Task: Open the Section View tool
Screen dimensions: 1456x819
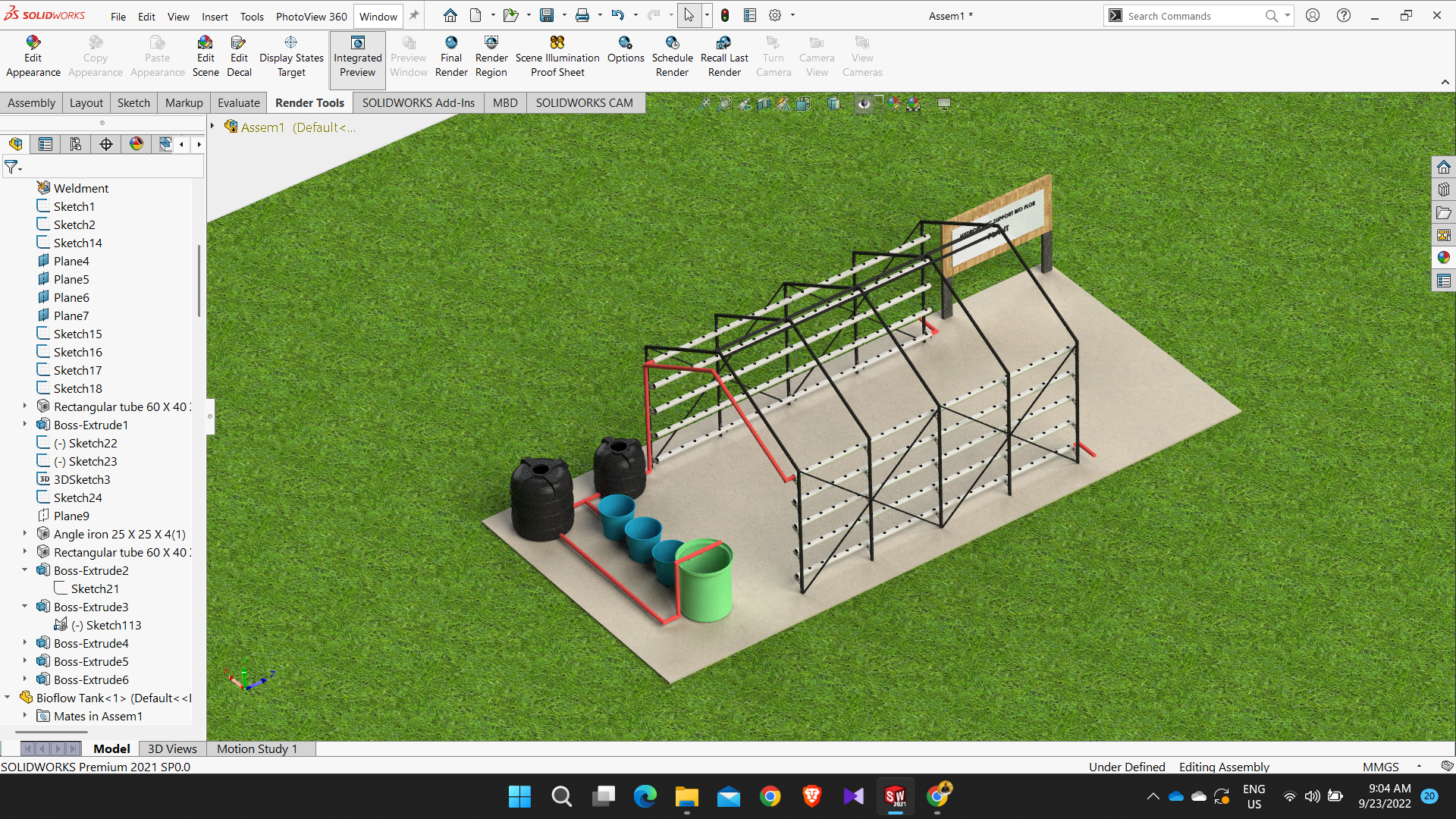Action: click(764, 104)
